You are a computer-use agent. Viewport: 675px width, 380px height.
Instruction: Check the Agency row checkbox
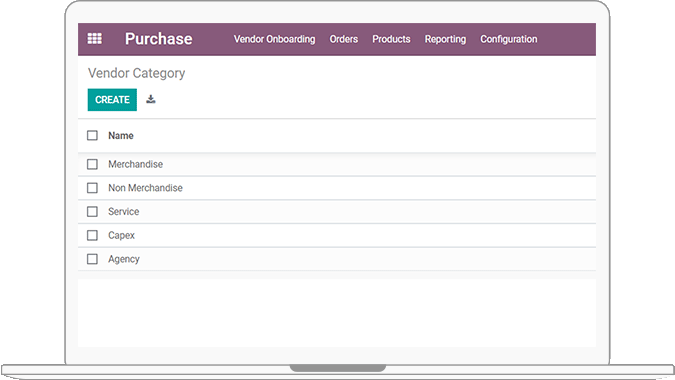(92, 259)
